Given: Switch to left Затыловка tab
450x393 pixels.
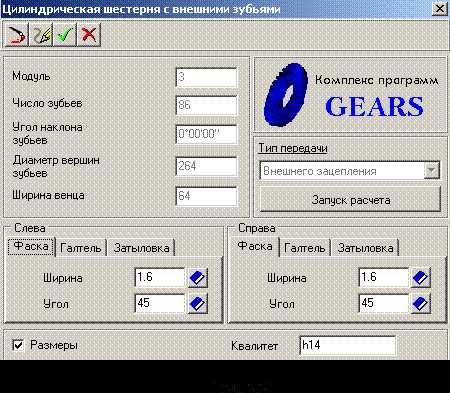Looking at the screenshot, I should pyautogui.click(x=141, y=248).
